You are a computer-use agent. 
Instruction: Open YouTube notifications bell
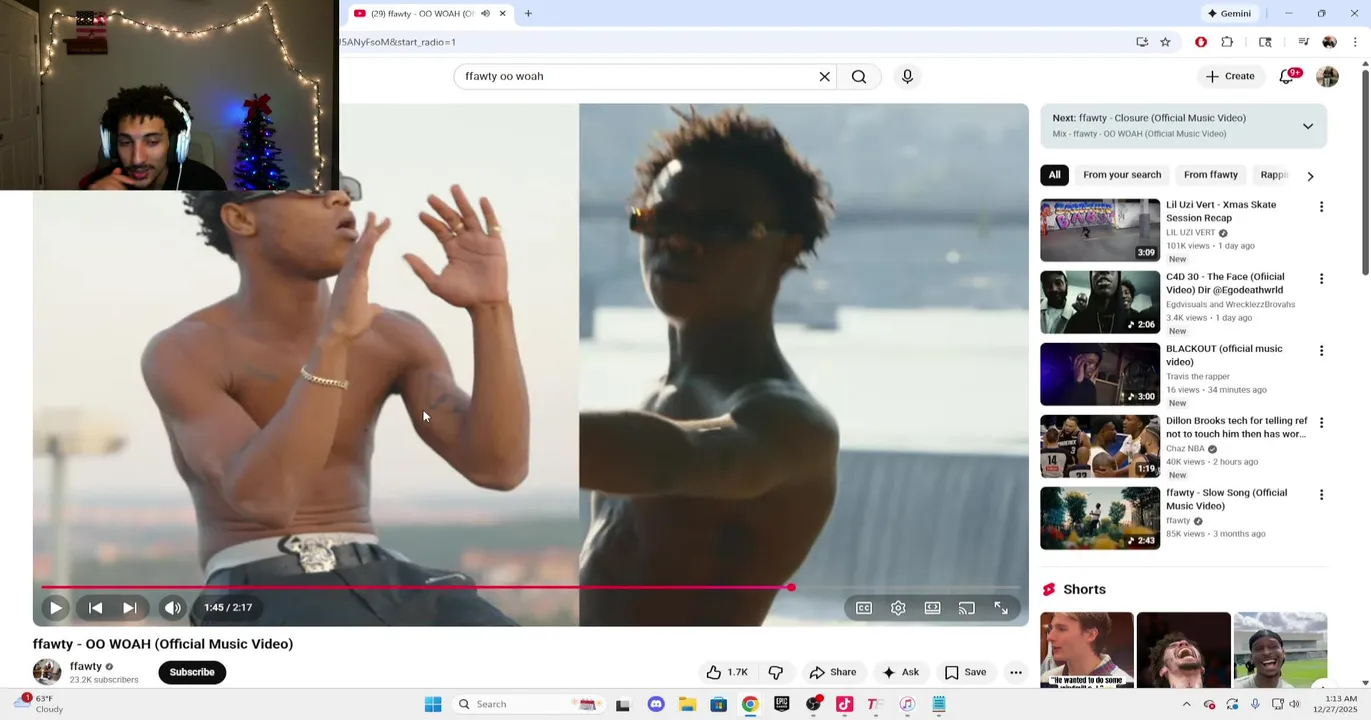tap(1287, 76)
